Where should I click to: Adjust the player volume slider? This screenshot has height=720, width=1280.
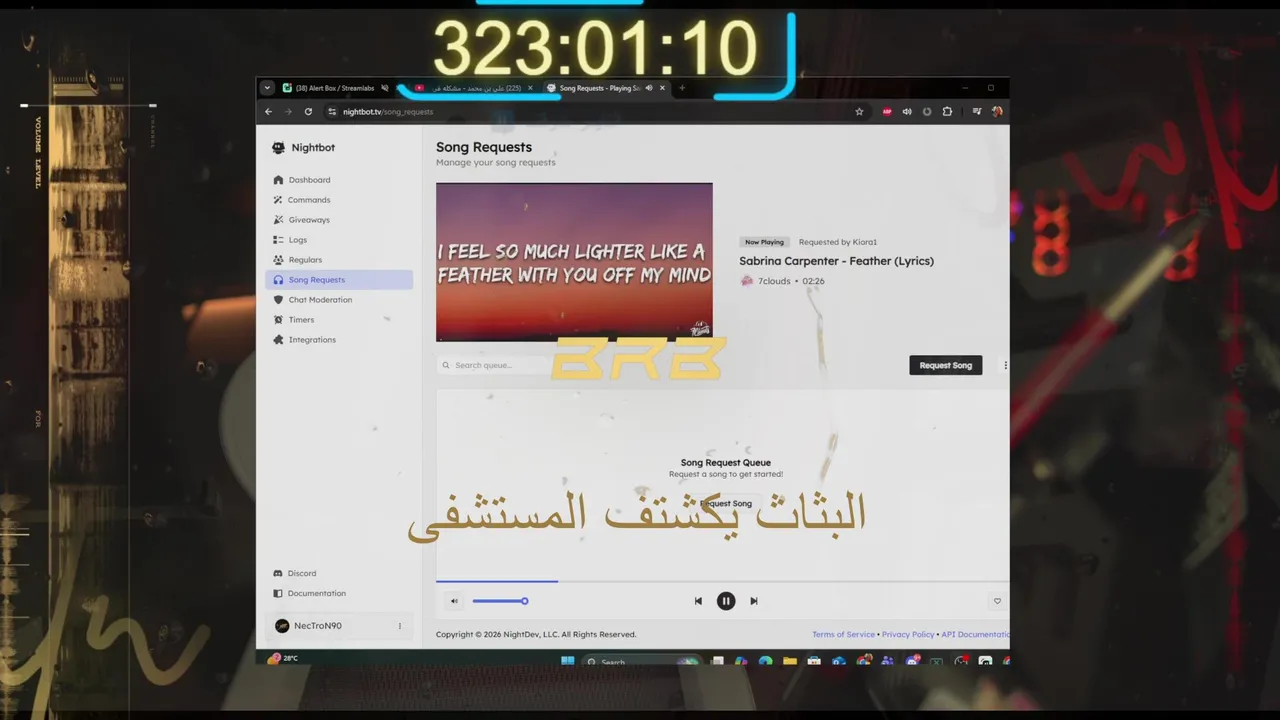click(x=500, y=601)
